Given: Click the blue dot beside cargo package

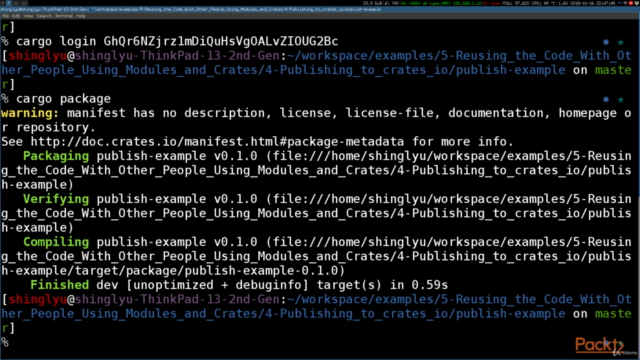Looking at the screenshot, I should 606,99.
